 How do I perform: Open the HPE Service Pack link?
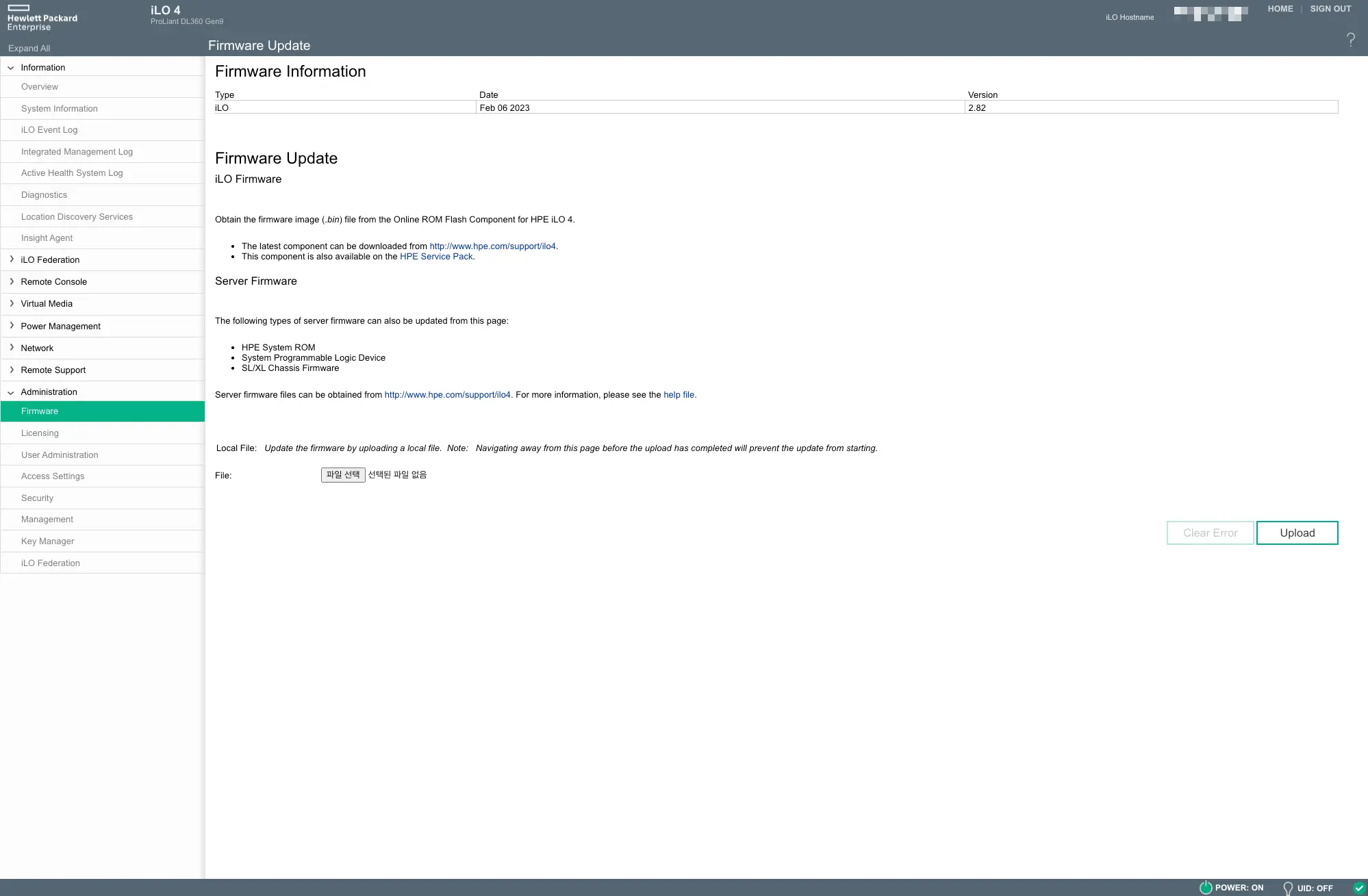click(436, 257)
